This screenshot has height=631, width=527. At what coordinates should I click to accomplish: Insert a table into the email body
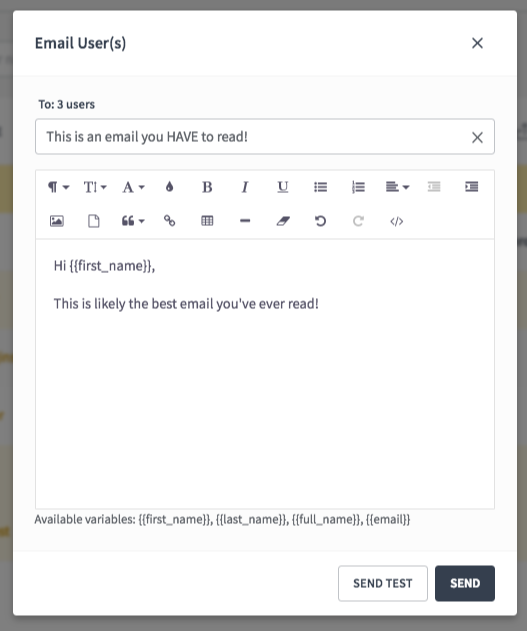coord(207,221)
